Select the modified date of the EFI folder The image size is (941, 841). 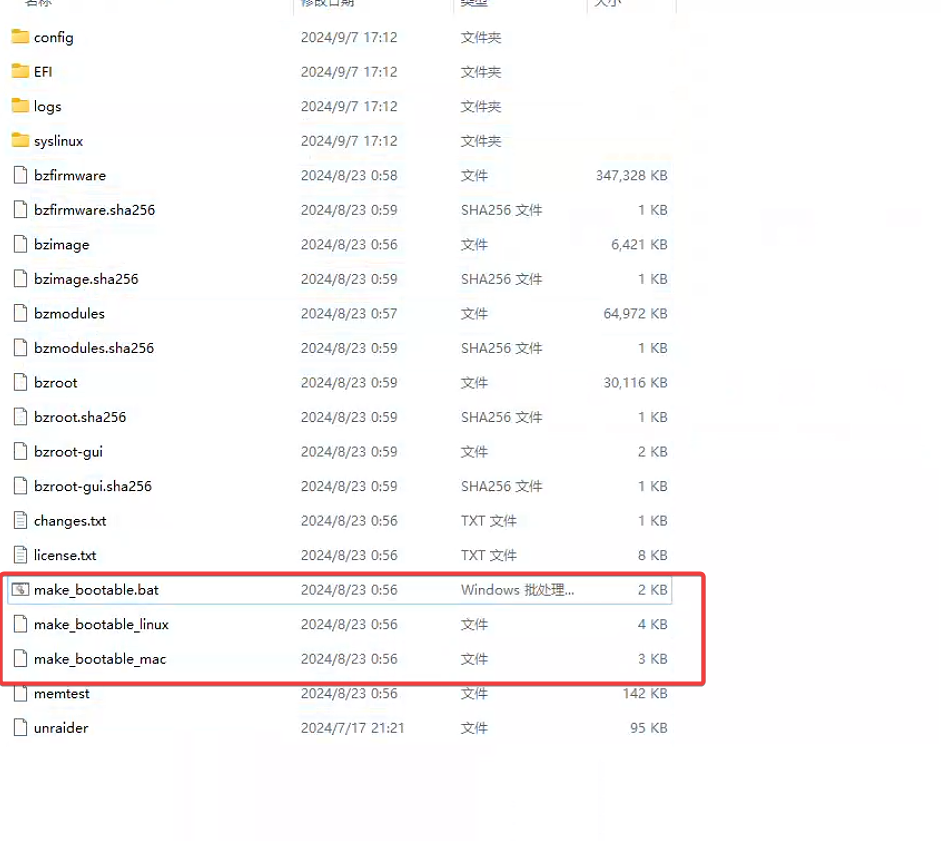[x=349, y=72]
